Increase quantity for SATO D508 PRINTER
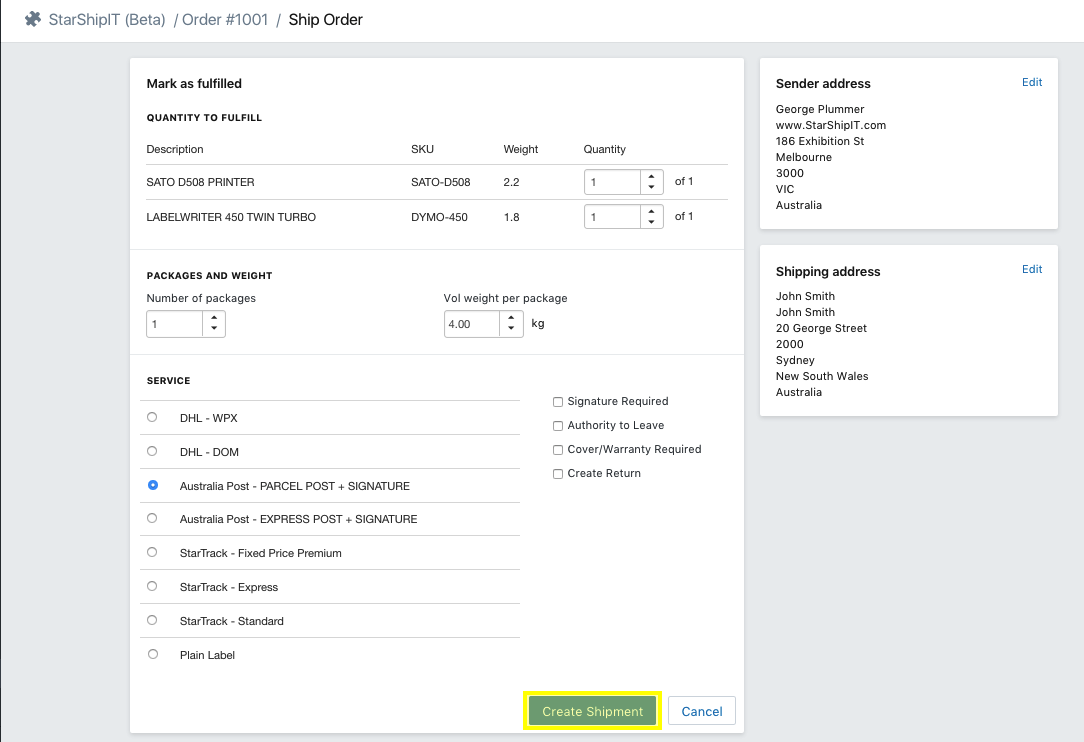 651,176
